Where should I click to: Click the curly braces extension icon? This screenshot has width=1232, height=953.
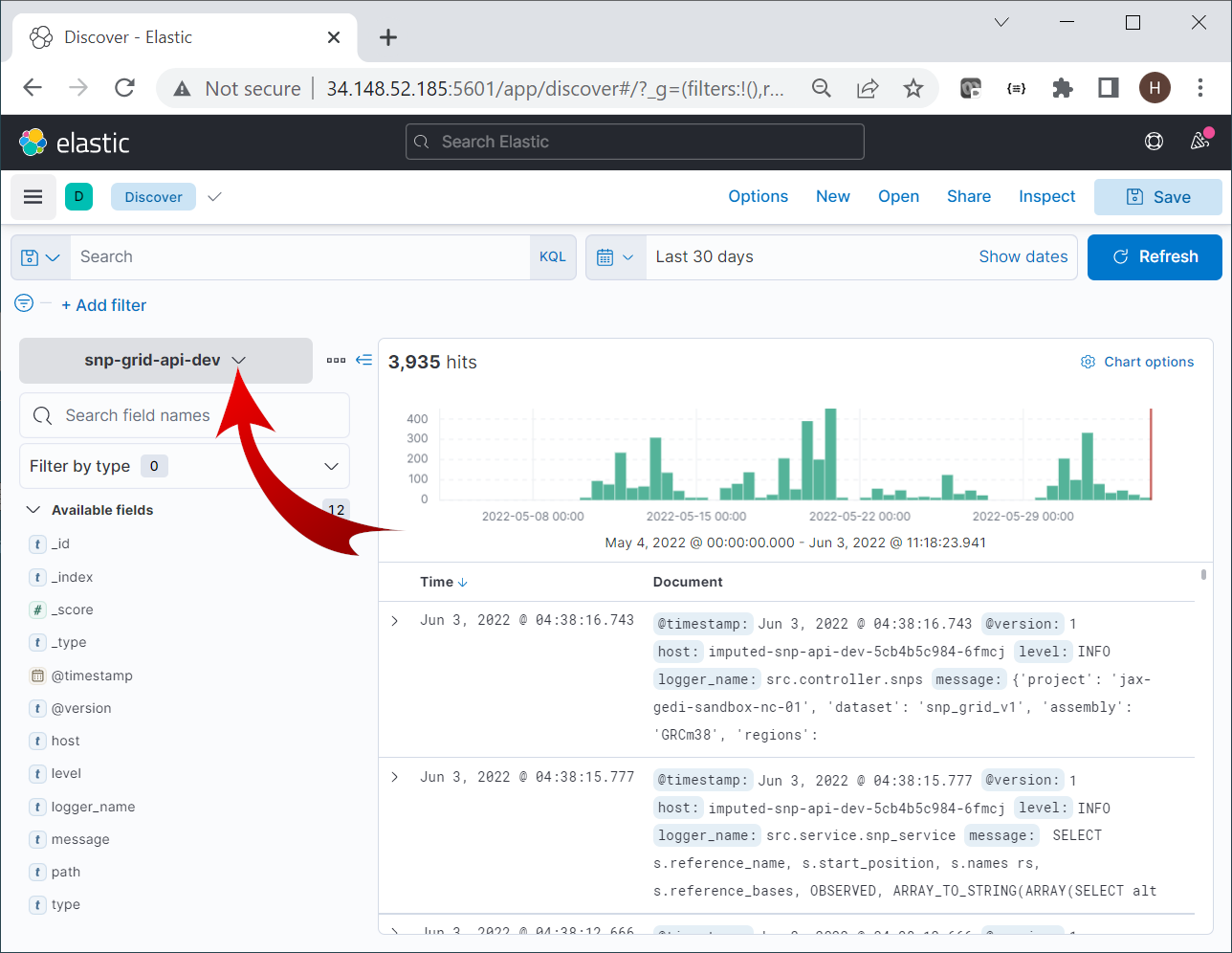coord(1017,88)
